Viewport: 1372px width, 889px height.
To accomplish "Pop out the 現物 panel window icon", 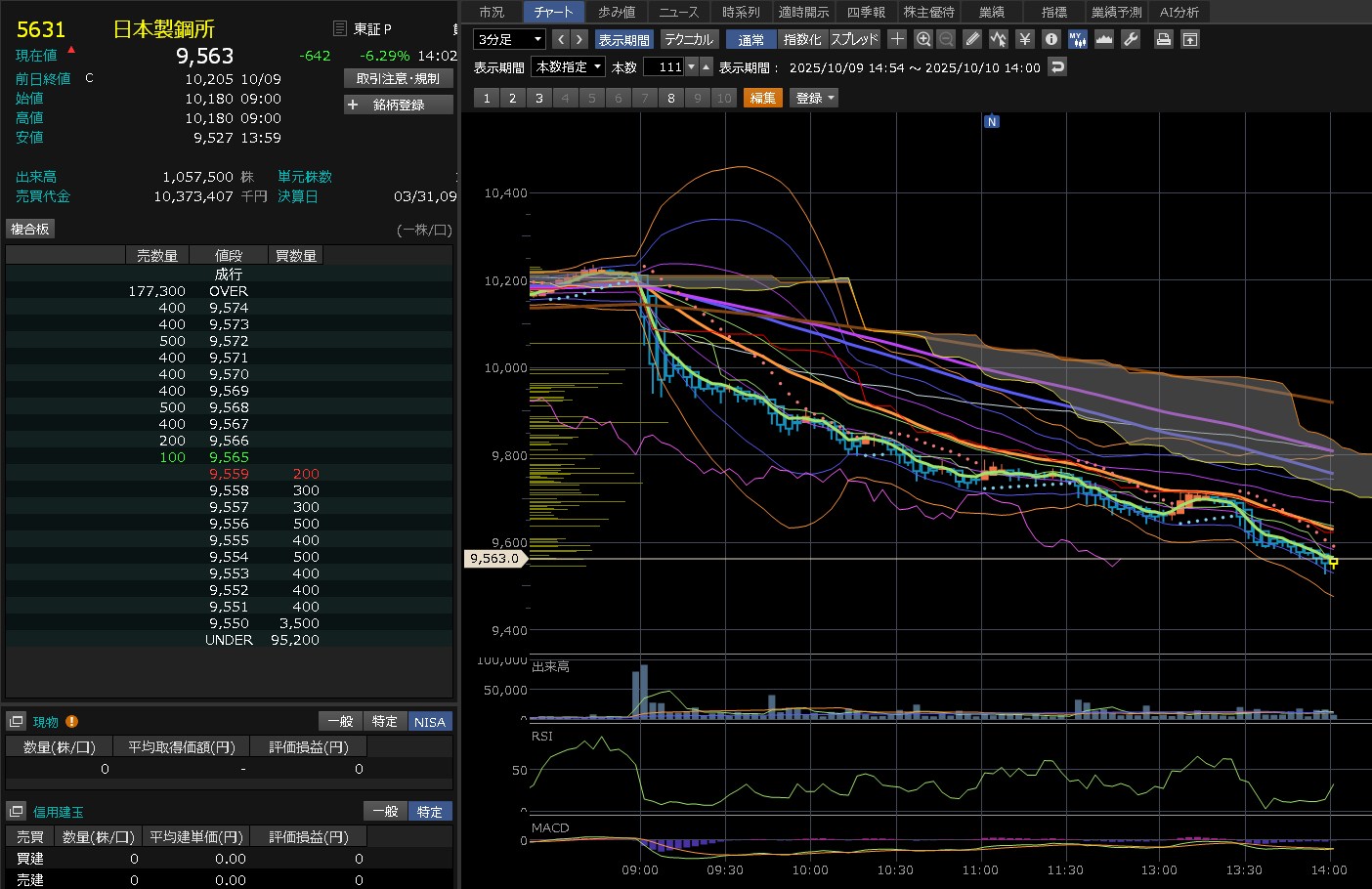I will (16, 721).
